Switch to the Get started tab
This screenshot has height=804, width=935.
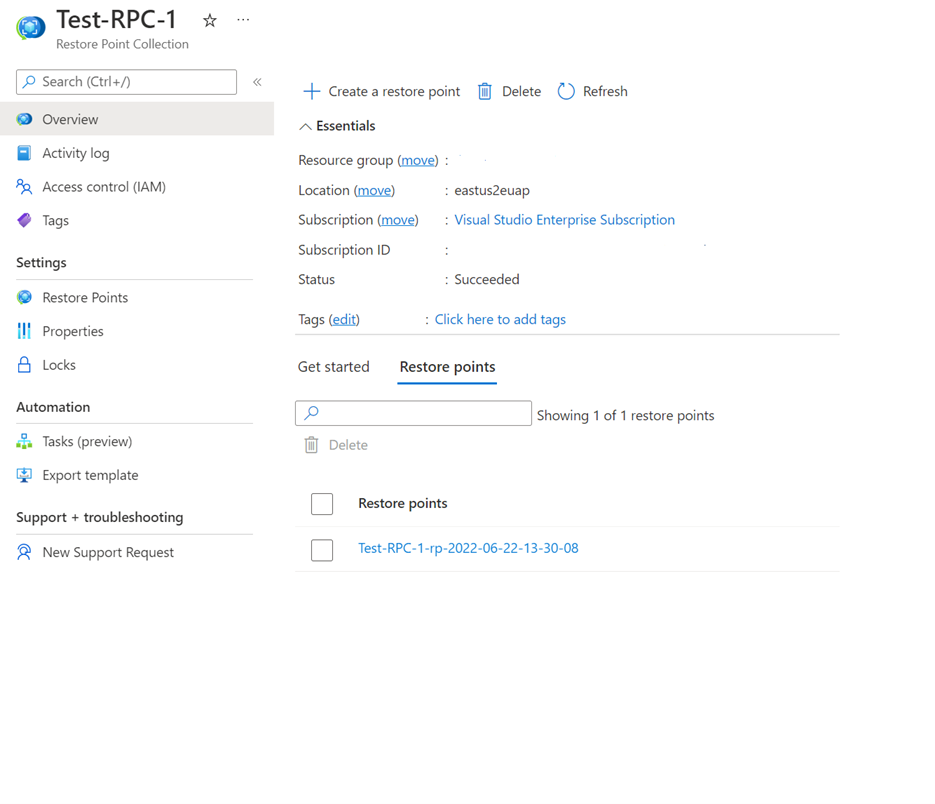(334, 367)
